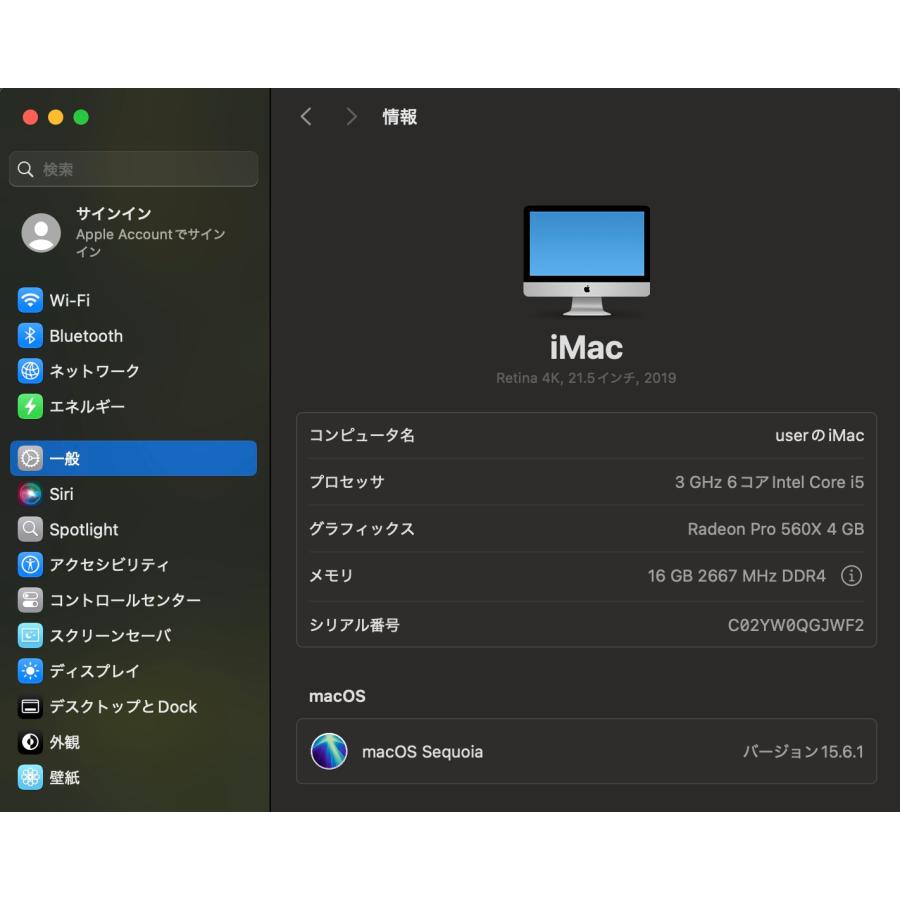The height and width of the screenshot is (900, 900).
Task: Select the Siri settings icon
Action: point(28,494)
